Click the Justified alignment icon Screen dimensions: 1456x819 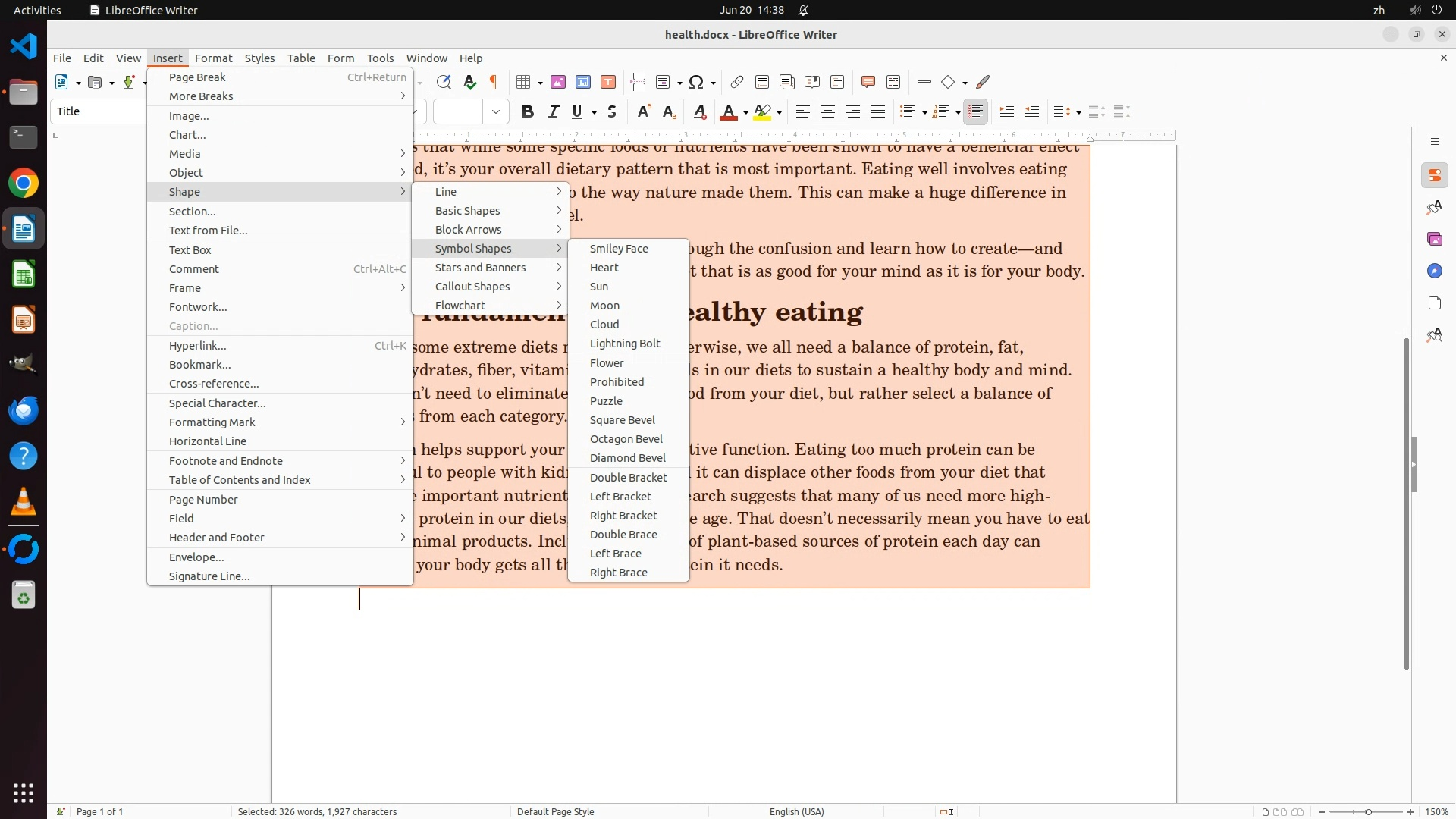[x=878, y=112]
